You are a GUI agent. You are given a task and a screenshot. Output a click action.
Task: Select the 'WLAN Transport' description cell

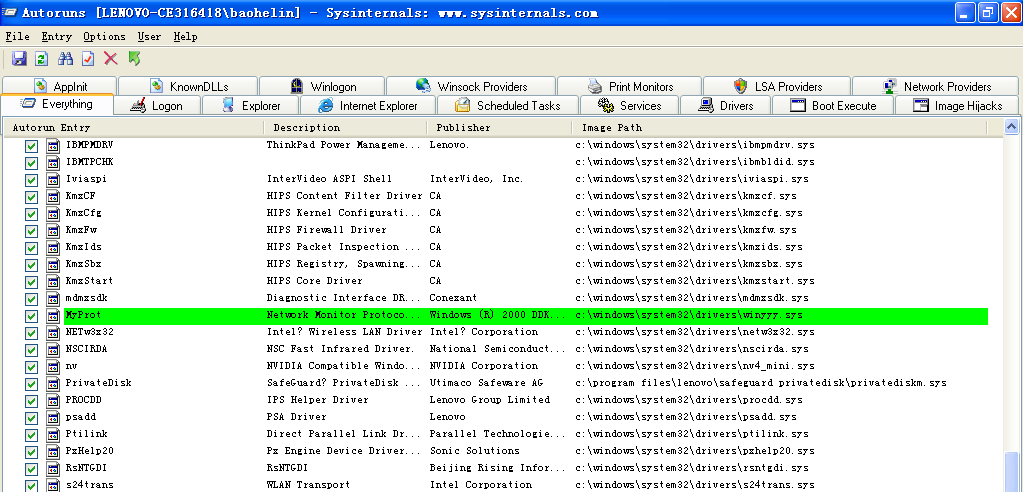308,485
